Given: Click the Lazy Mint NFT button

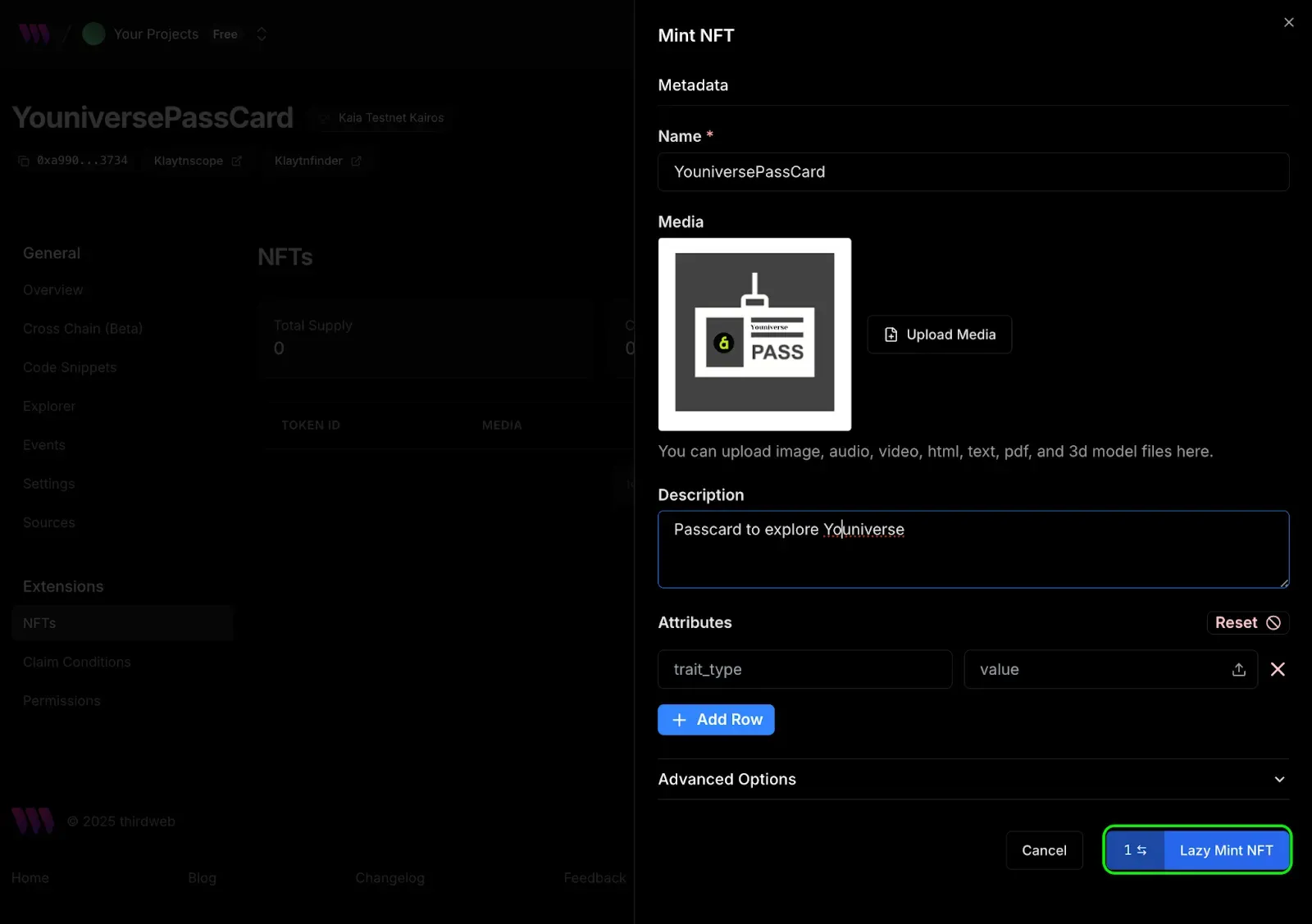Looking at the screenshot, I should coord(1226,850).
